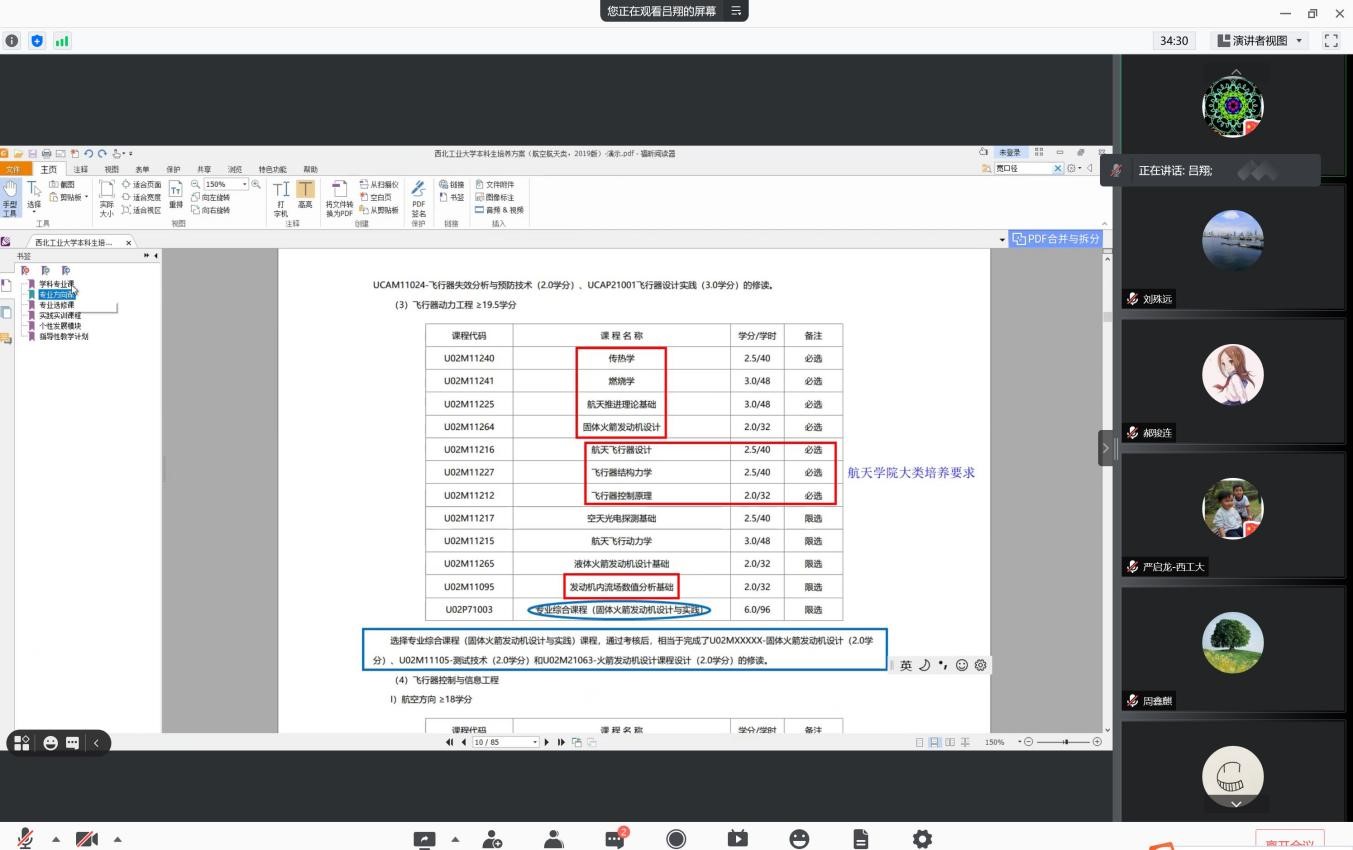
Task: Enter full screen mode via corner icon
Action: coord(1330,41)
